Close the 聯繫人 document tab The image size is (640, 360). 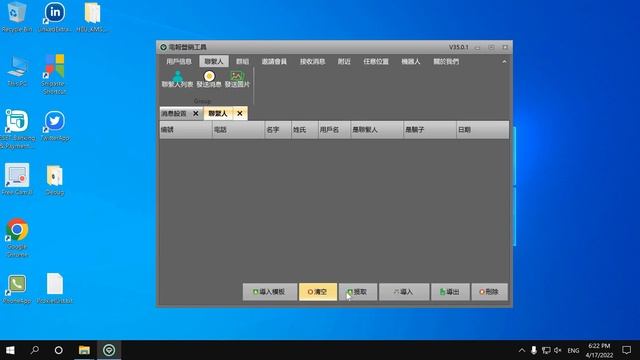coord(240,113)
